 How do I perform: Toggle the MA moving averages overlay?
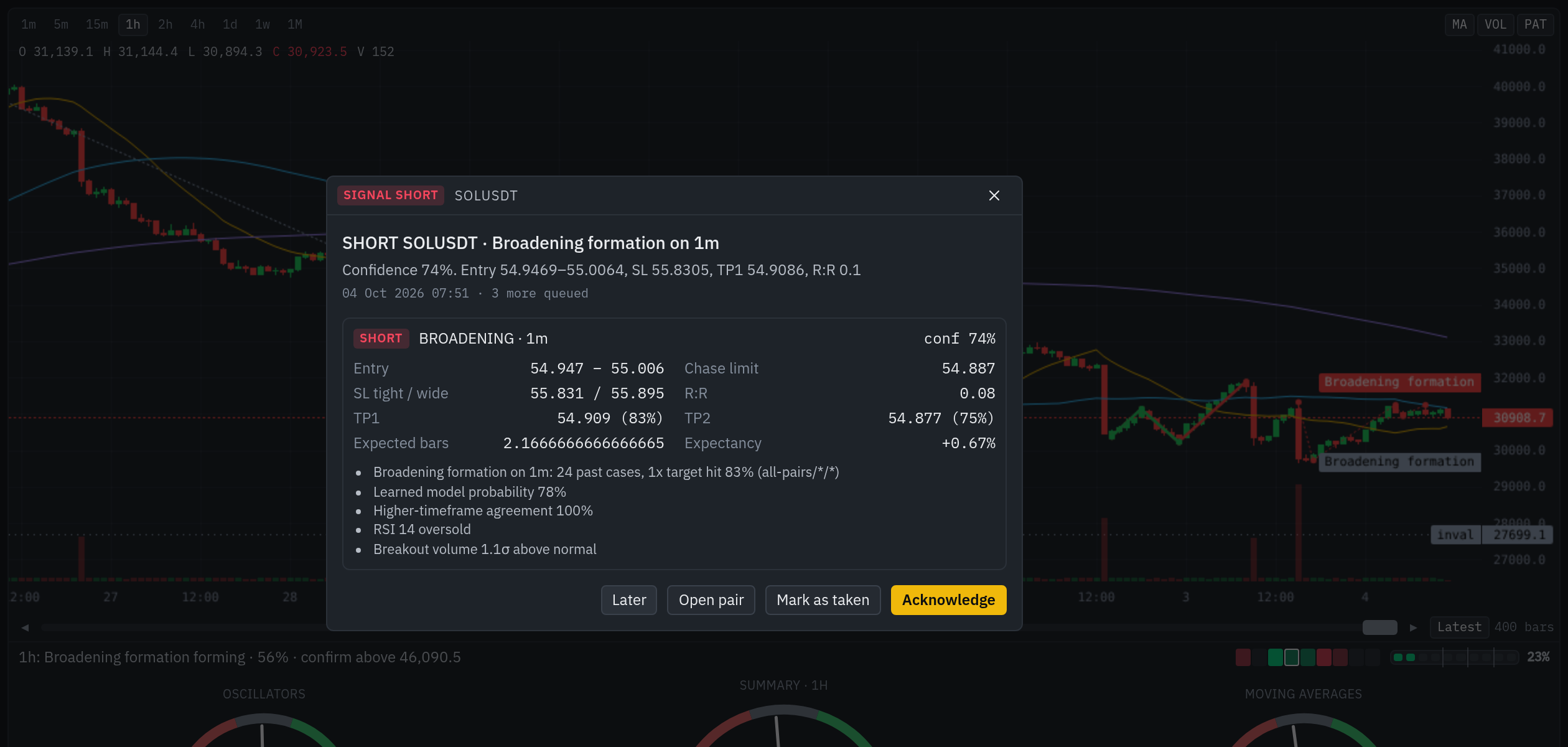coord(1459,24)
